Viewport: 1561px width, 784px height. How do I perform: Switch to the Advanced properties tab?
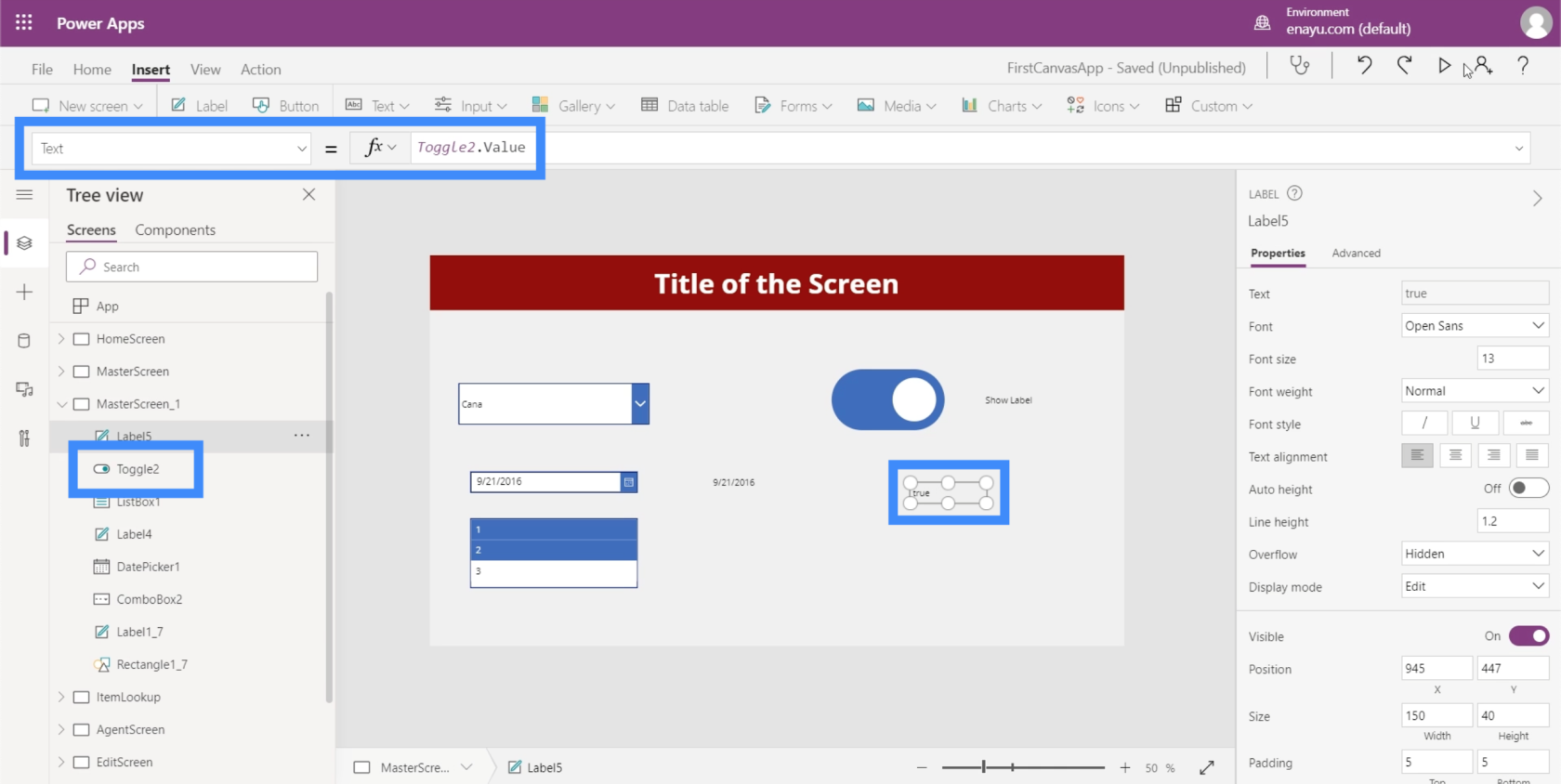(x=1356, y=253)
